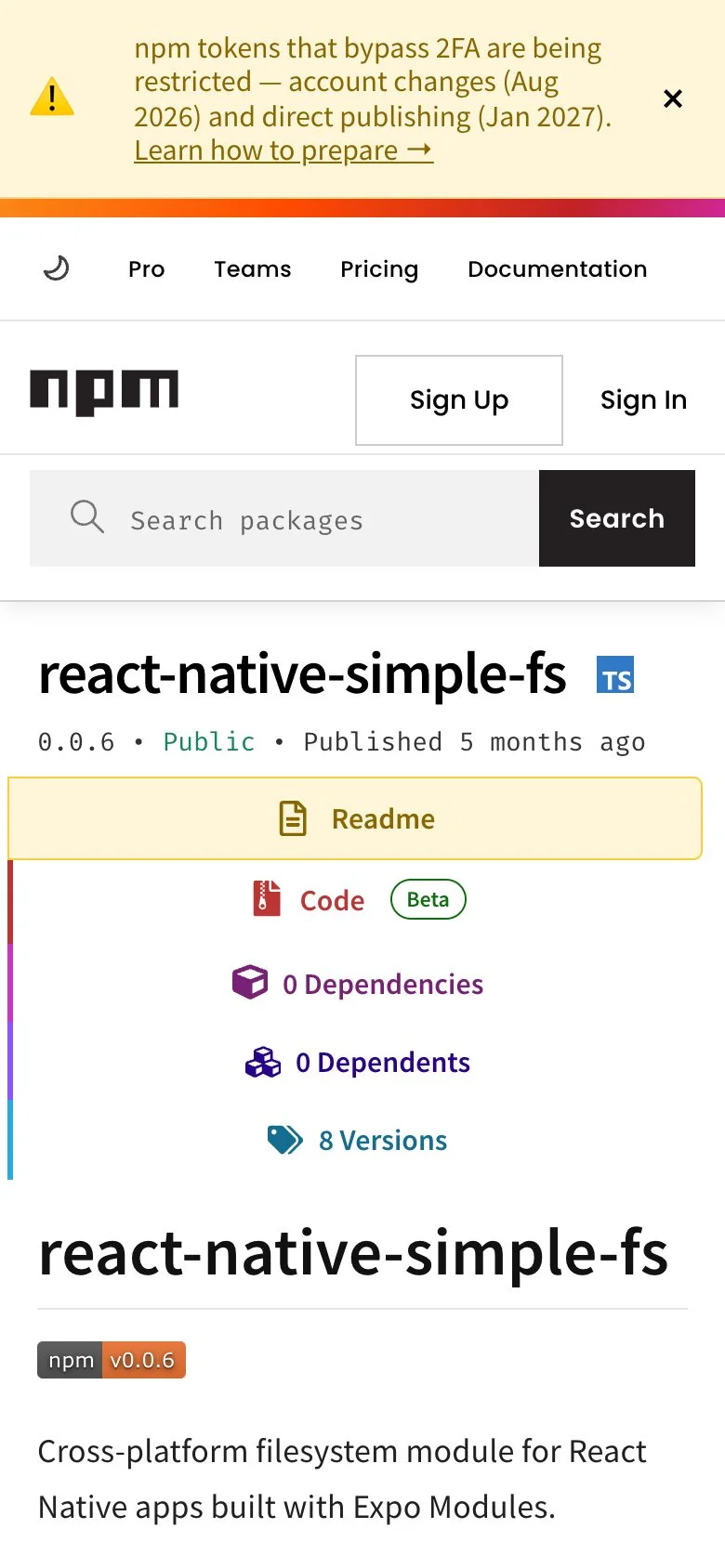The width and height of the screenshot is (725, 1568).
Task: Go to the Pricing page
Action: click(x=379, y=269)
